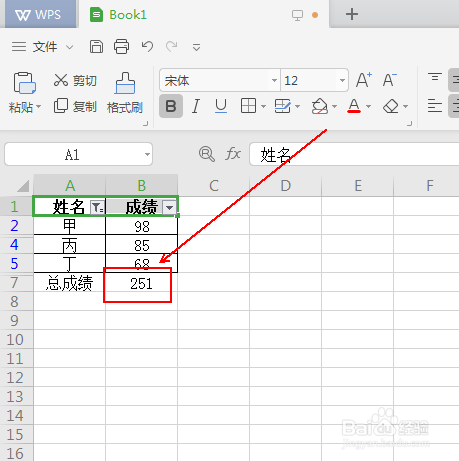Click the select-all corner triangle
Screen dimensions: 459x461
point(23,186)
